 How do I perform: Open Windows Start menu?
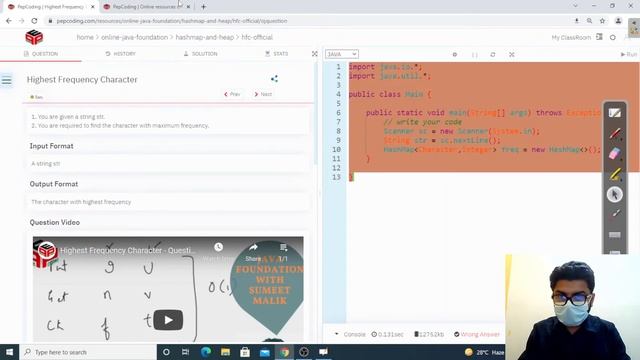9,352
